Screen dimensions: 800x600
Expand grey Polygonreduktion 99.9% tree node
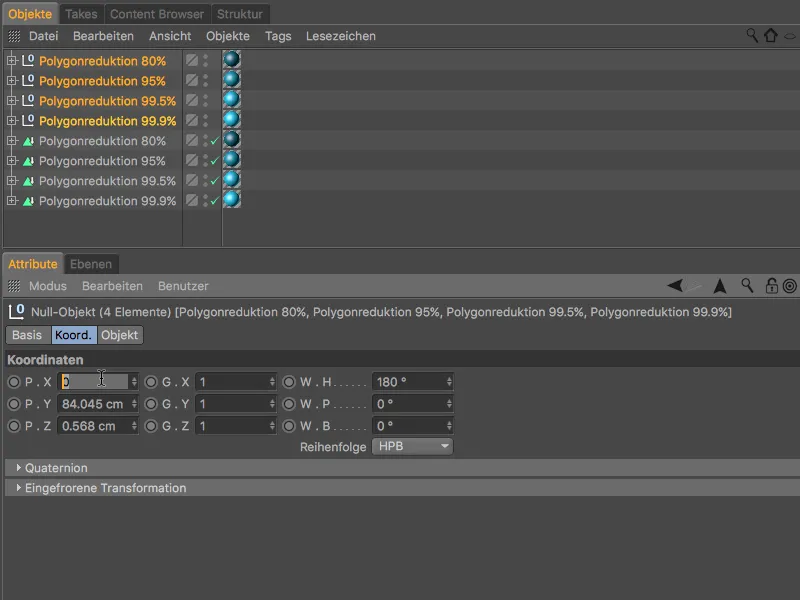12,201
